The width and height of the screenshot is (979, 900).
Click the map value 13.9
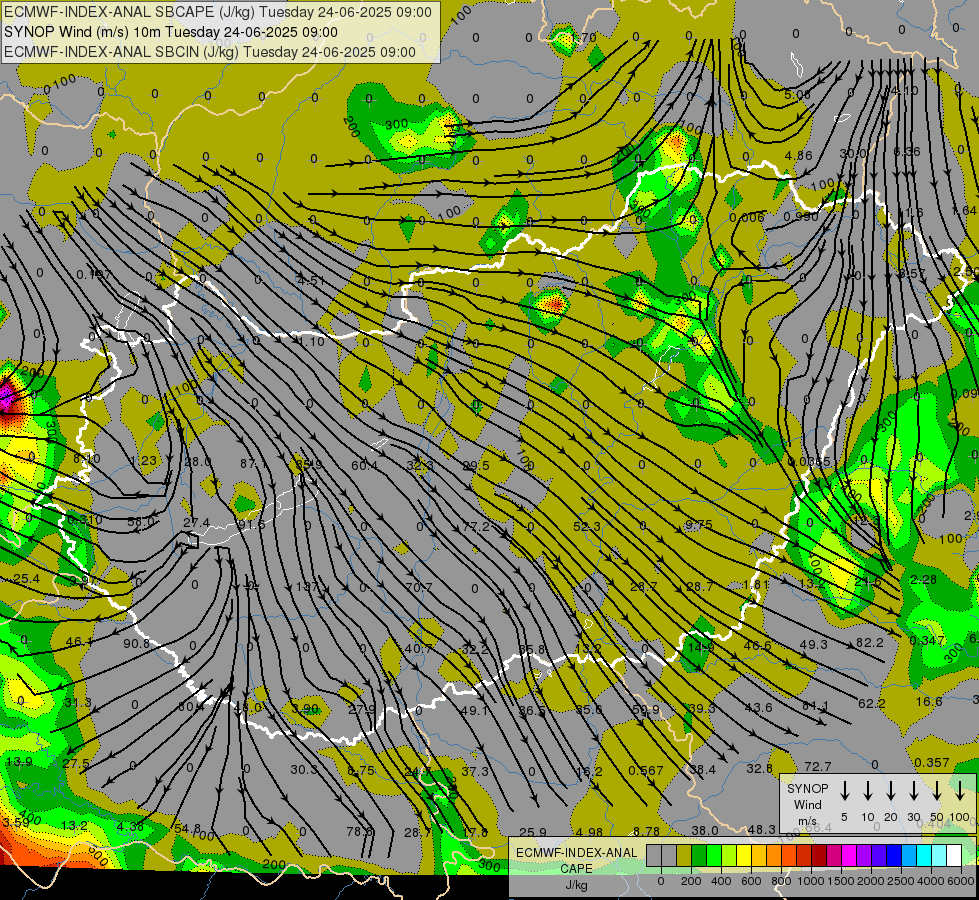click(x=19, y=761)
